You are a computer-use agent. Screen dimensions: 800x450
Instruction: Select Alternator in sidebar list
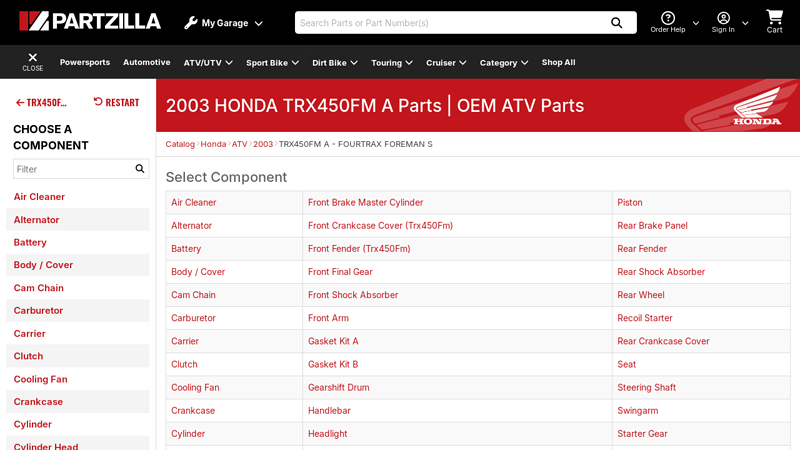coord(36,220)
